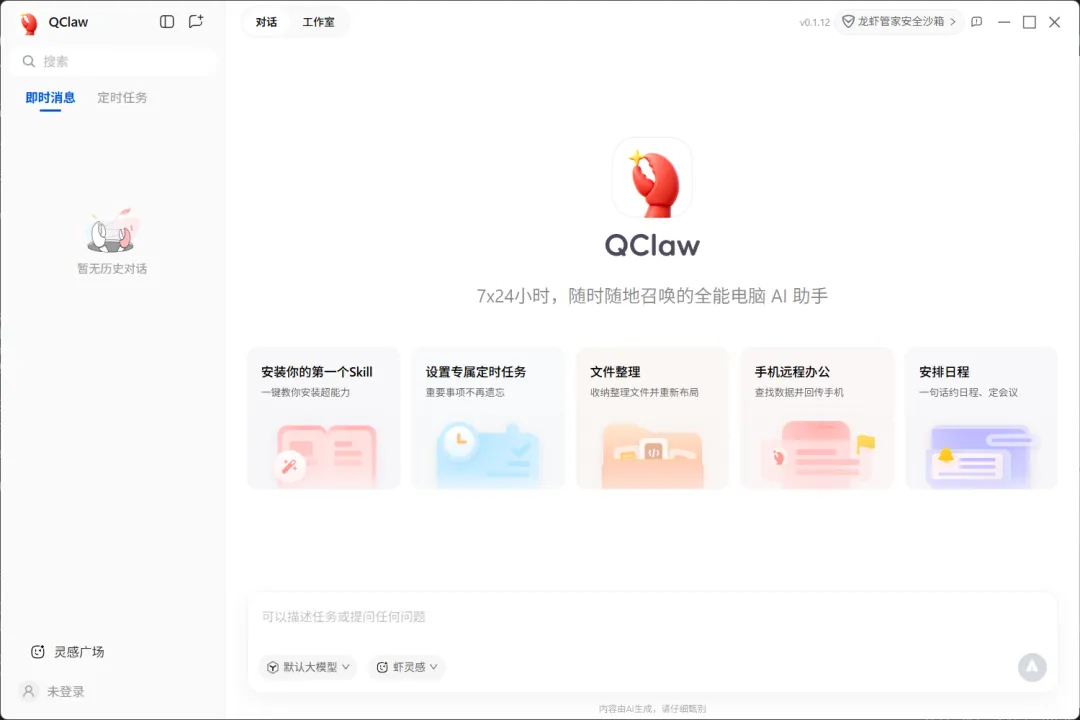Switch to the 工作室 tab
Screen dimensions: 1080x720
[318, 22]
